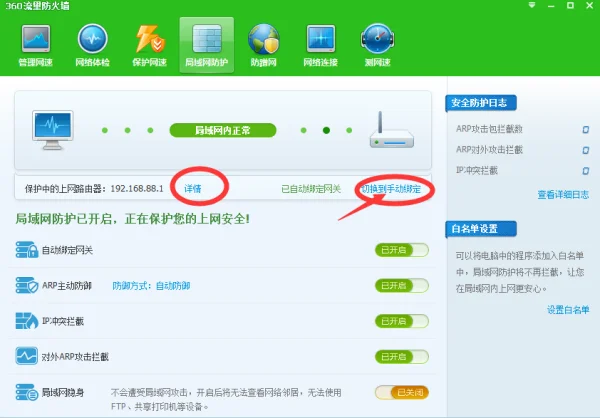600x418 pixels.
Task: Maximize the 360流量防火墙 window
Action: (570, 5)
